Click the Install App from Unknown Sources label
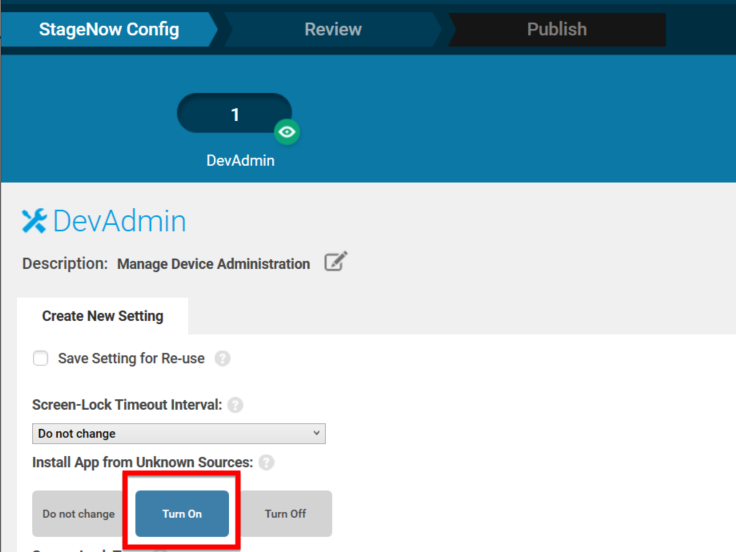Image resolution: width=736 pixels, height=552 pixels. pyautogui.click(x=142, y=463)
